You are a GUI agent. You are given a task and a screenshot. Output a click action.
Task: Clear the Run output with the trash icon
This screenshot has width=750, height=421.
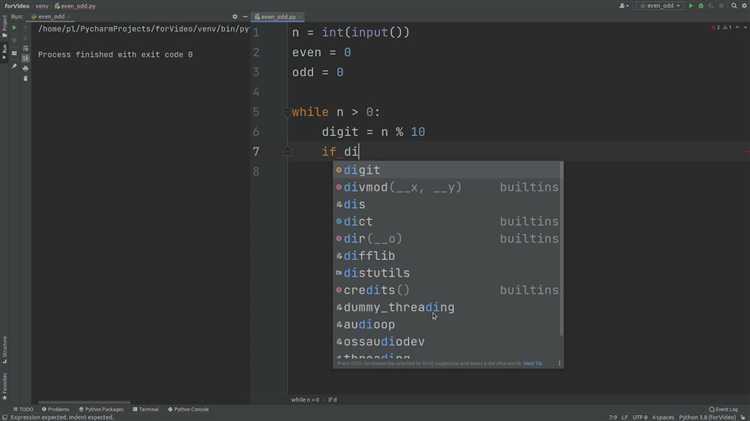point(25,78)
